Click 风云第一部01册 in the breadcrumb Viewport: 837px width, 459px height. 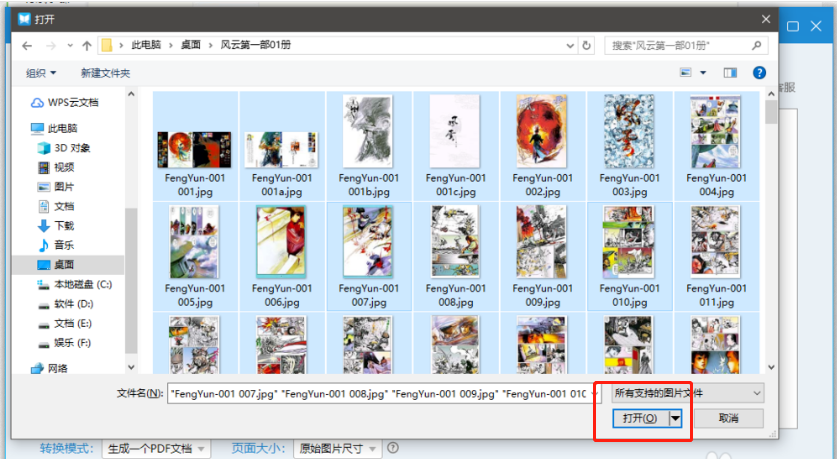point(256,45)
